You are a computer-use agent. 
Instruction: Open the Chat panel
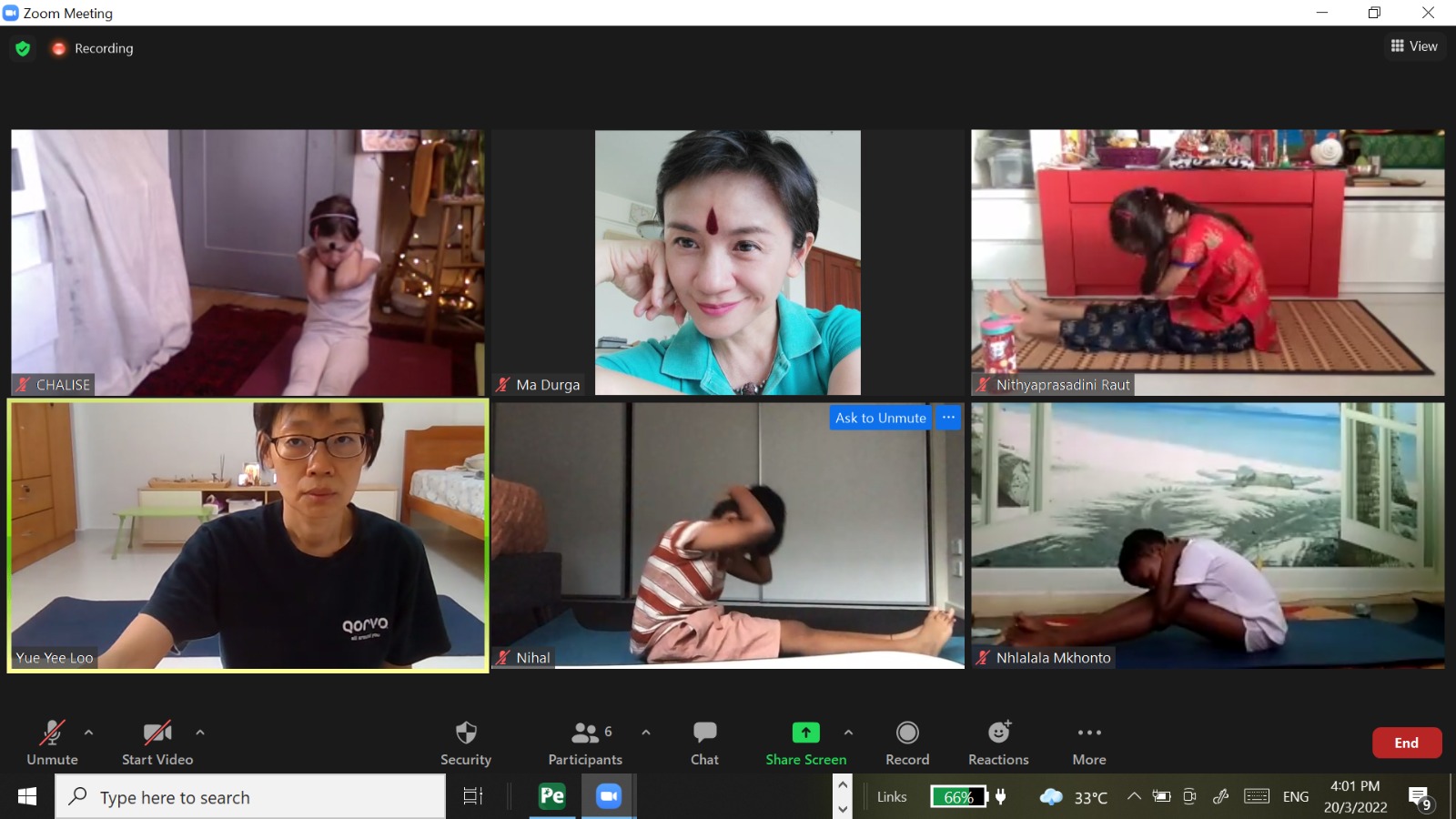click(704, 743)
